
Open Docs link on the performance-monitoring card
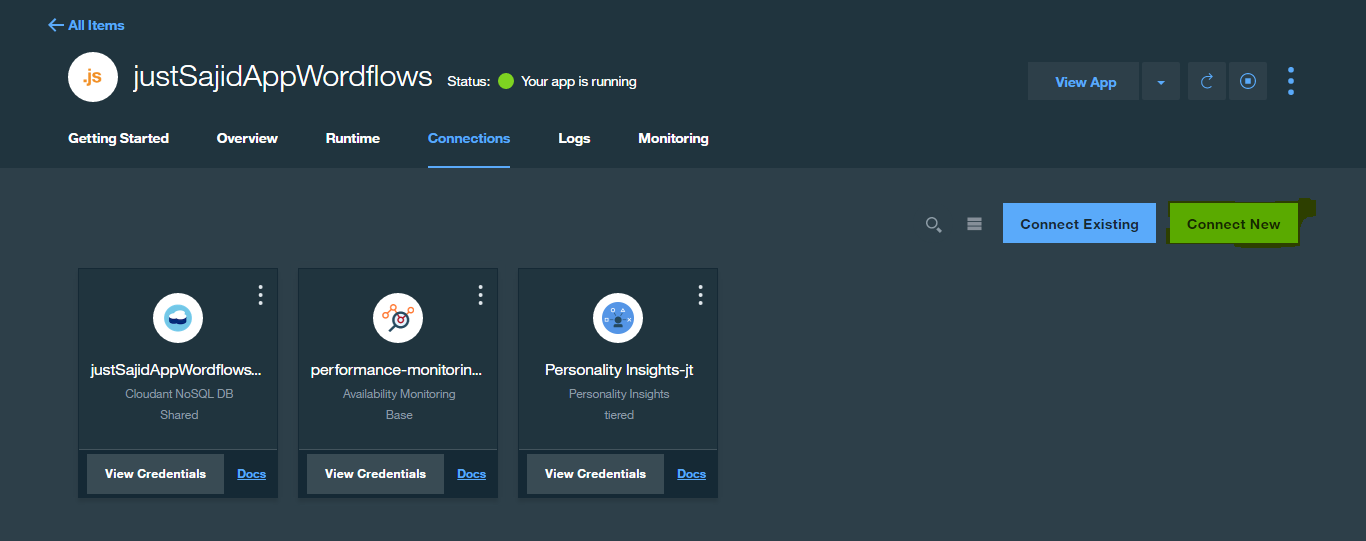click(471, 474)
